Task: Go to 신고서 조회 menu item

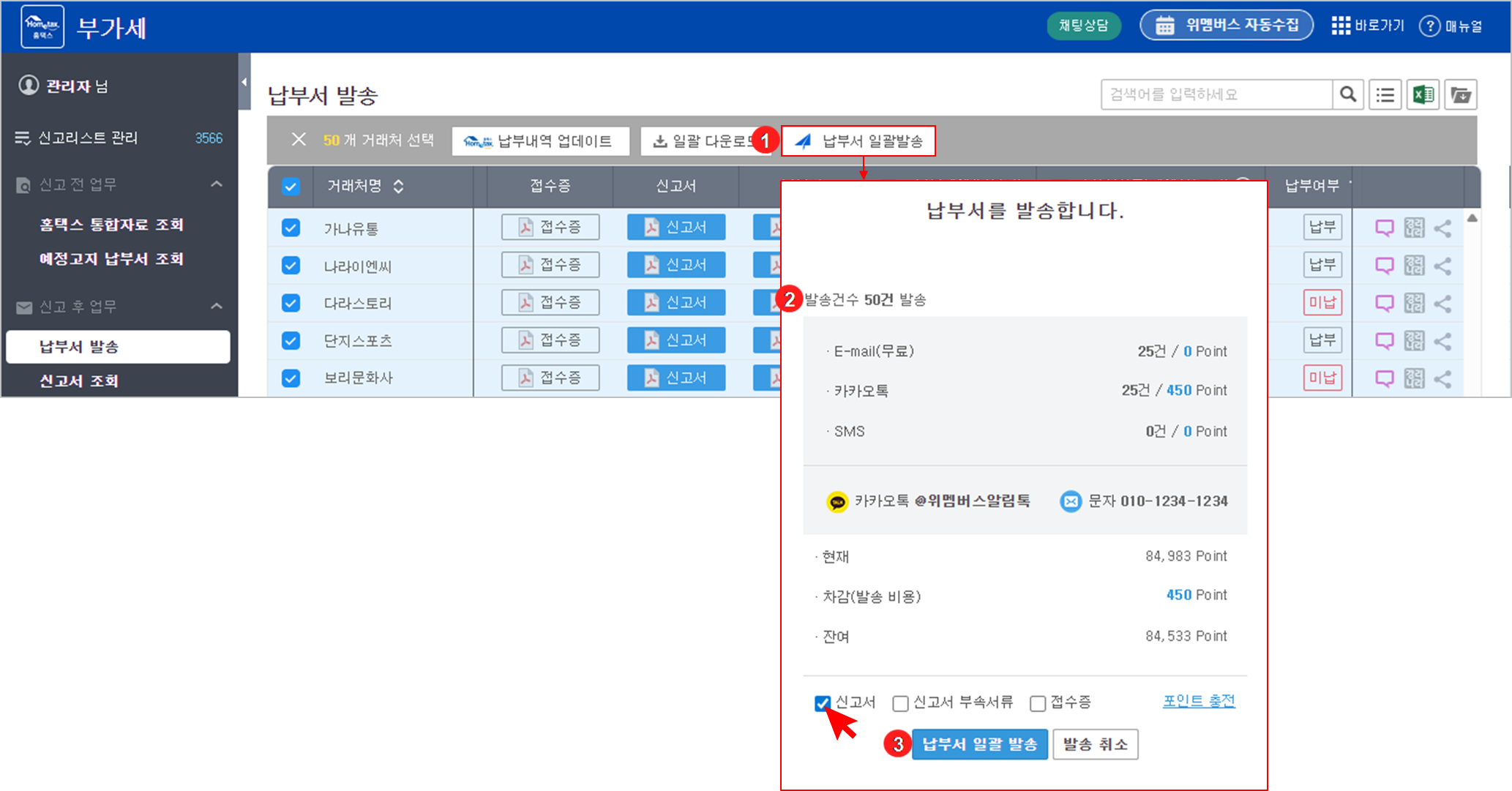Action: coord(79,380)
